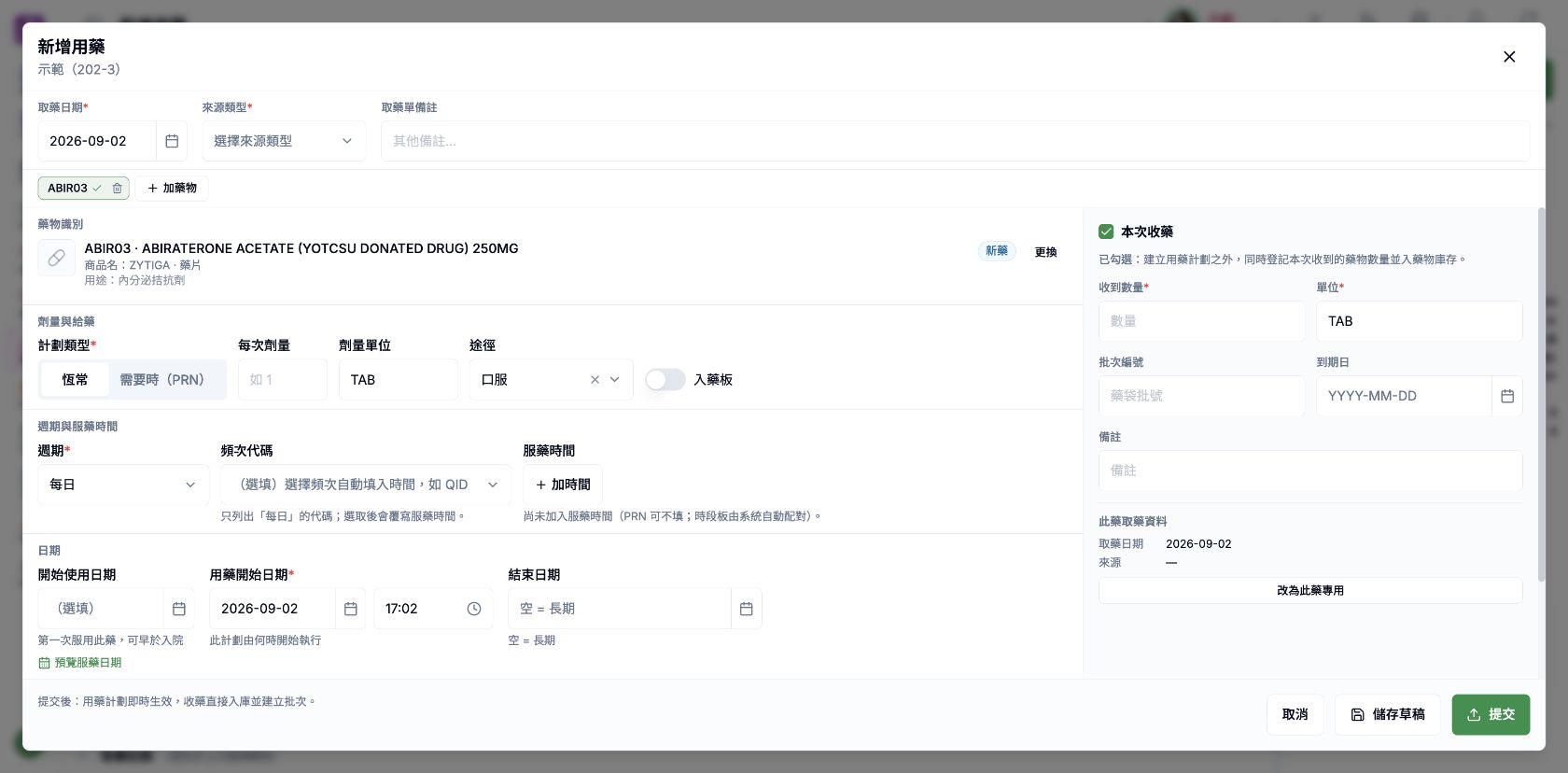Click the 劑量單位 field showing TAB
This screenshot has height=773, width=1568.
(399, 380)
